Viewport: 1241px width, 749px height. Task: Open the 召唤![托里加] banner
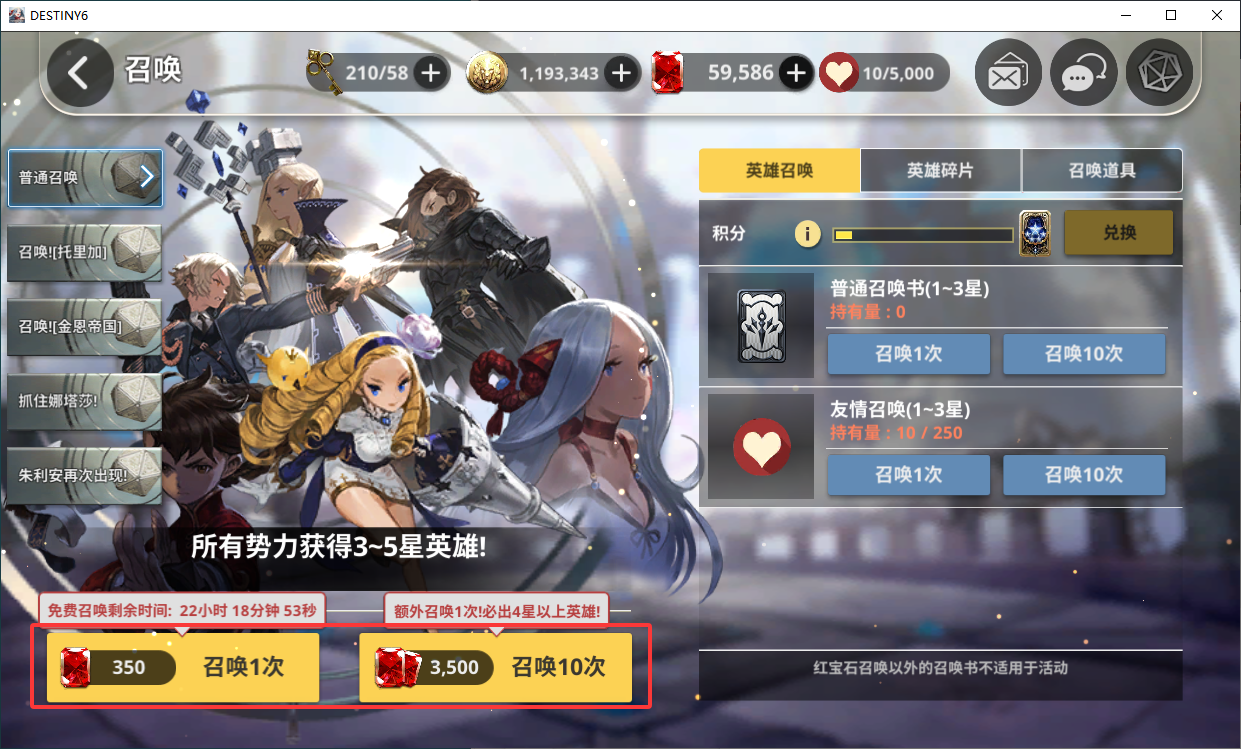[85, 252]
